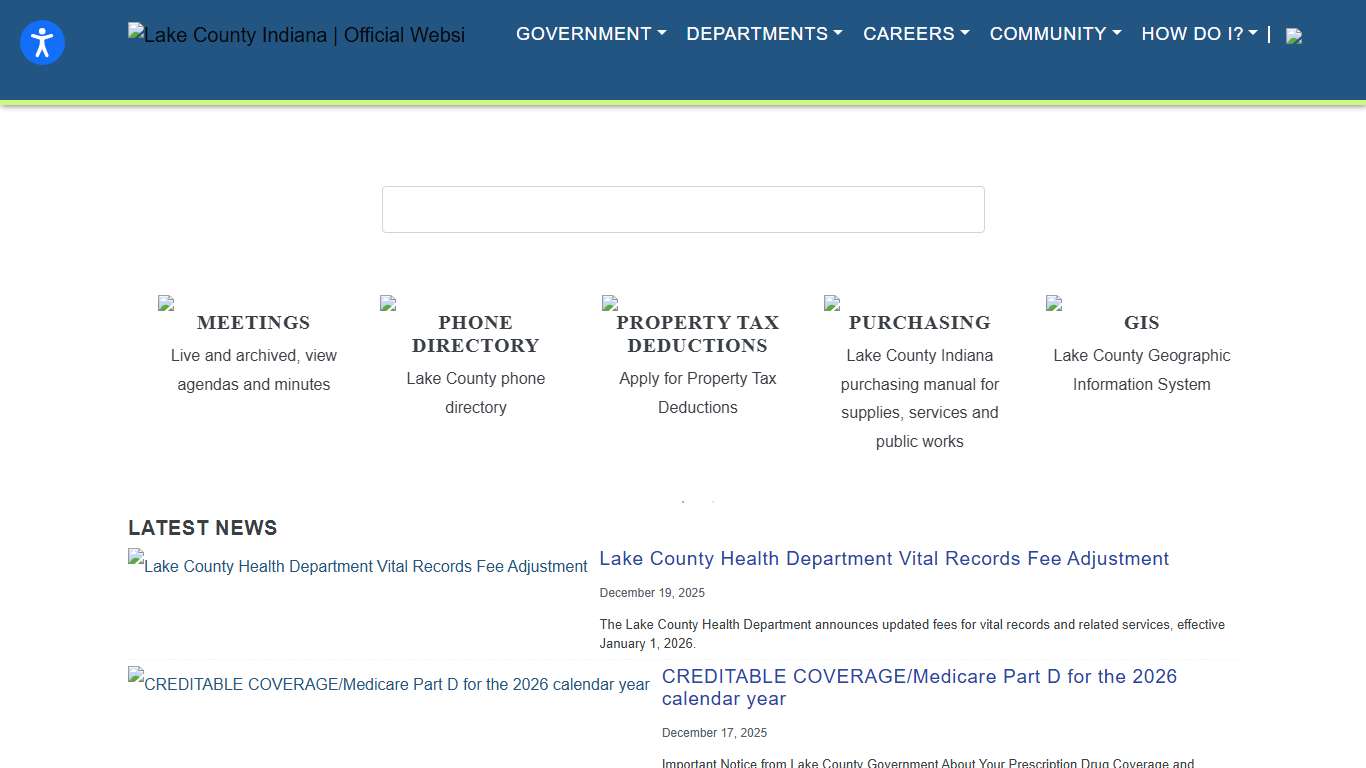Screen dimensions: 1366x768
Task: Select the first carousel indicator dot
Action: [683, 503]
